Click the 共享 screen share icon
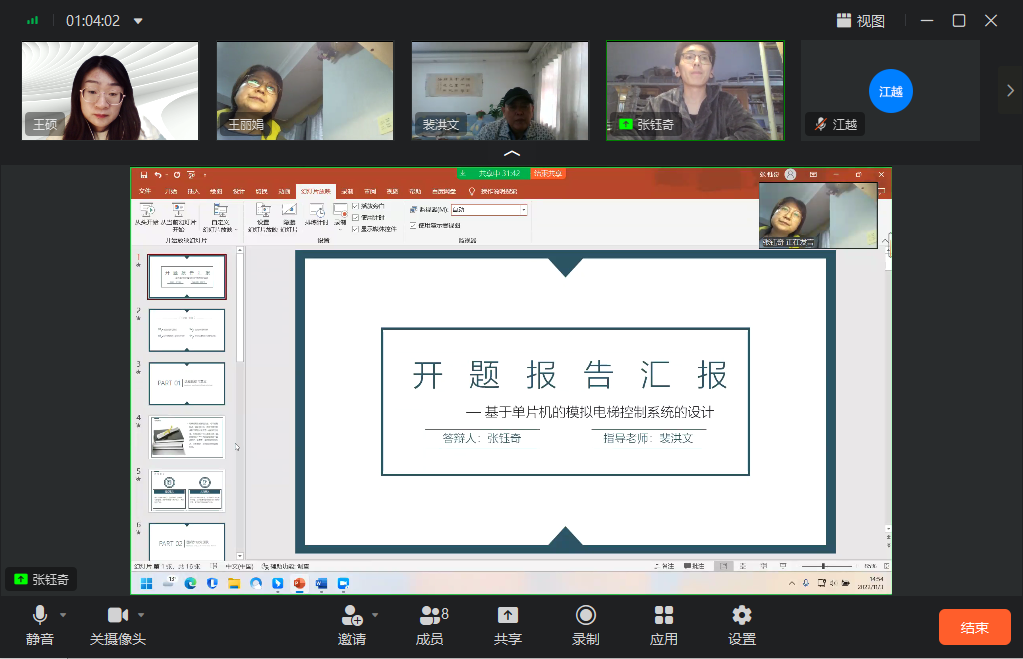The width and height of the screenshot is (1023, 659). (507, 616)
